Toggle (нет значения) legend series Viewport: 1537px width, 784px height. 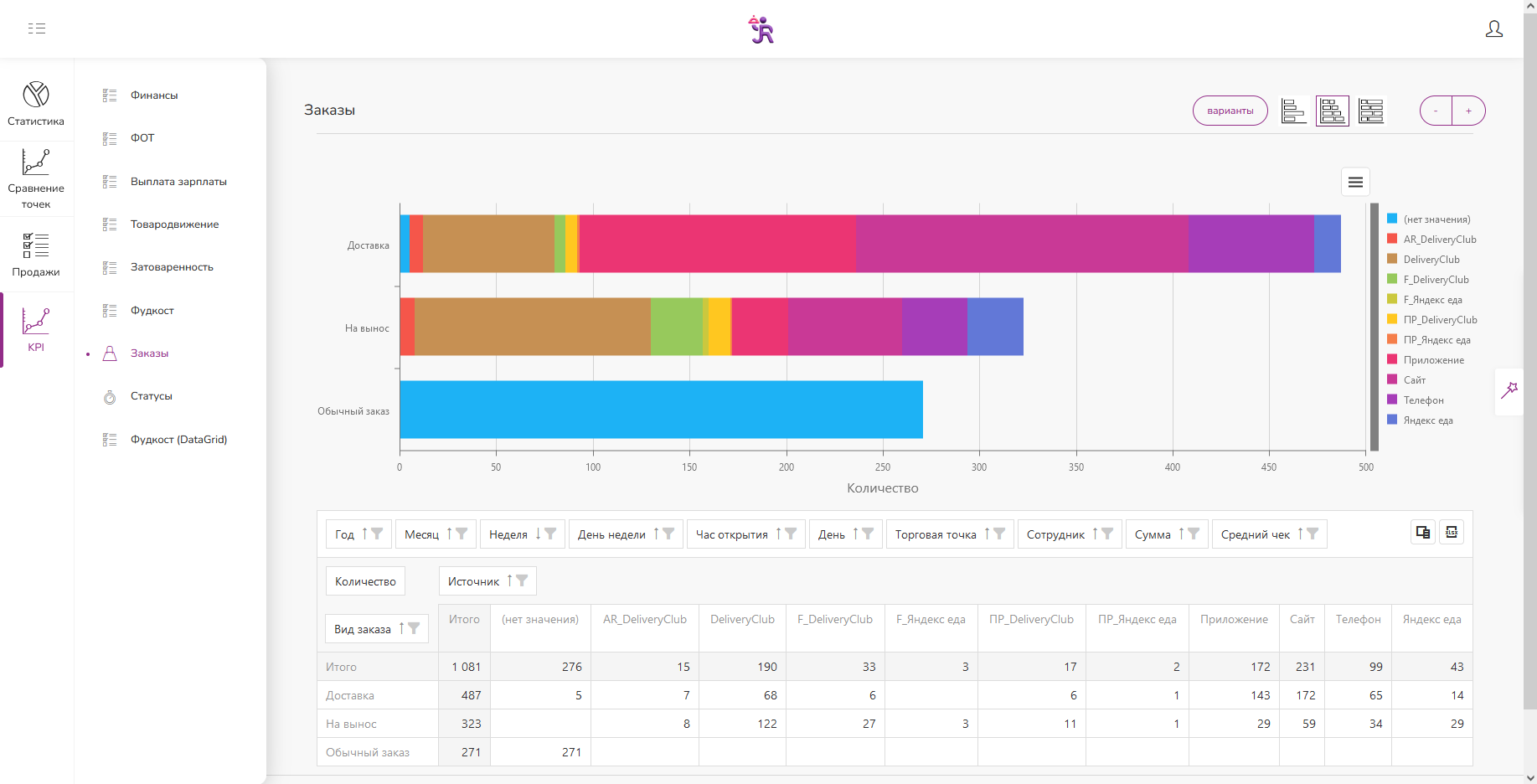pos(1428,219)
